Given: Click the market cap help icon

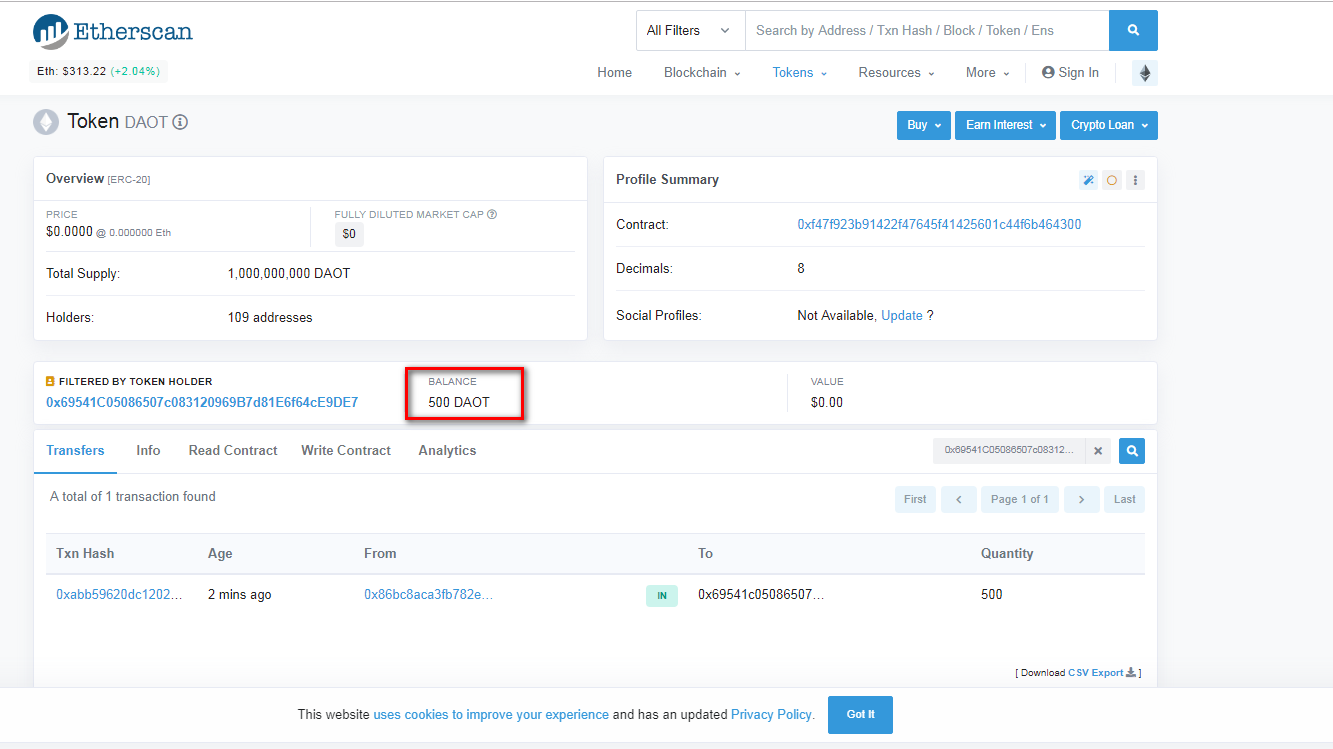Looking at the screenshot, I should [492, 214].
